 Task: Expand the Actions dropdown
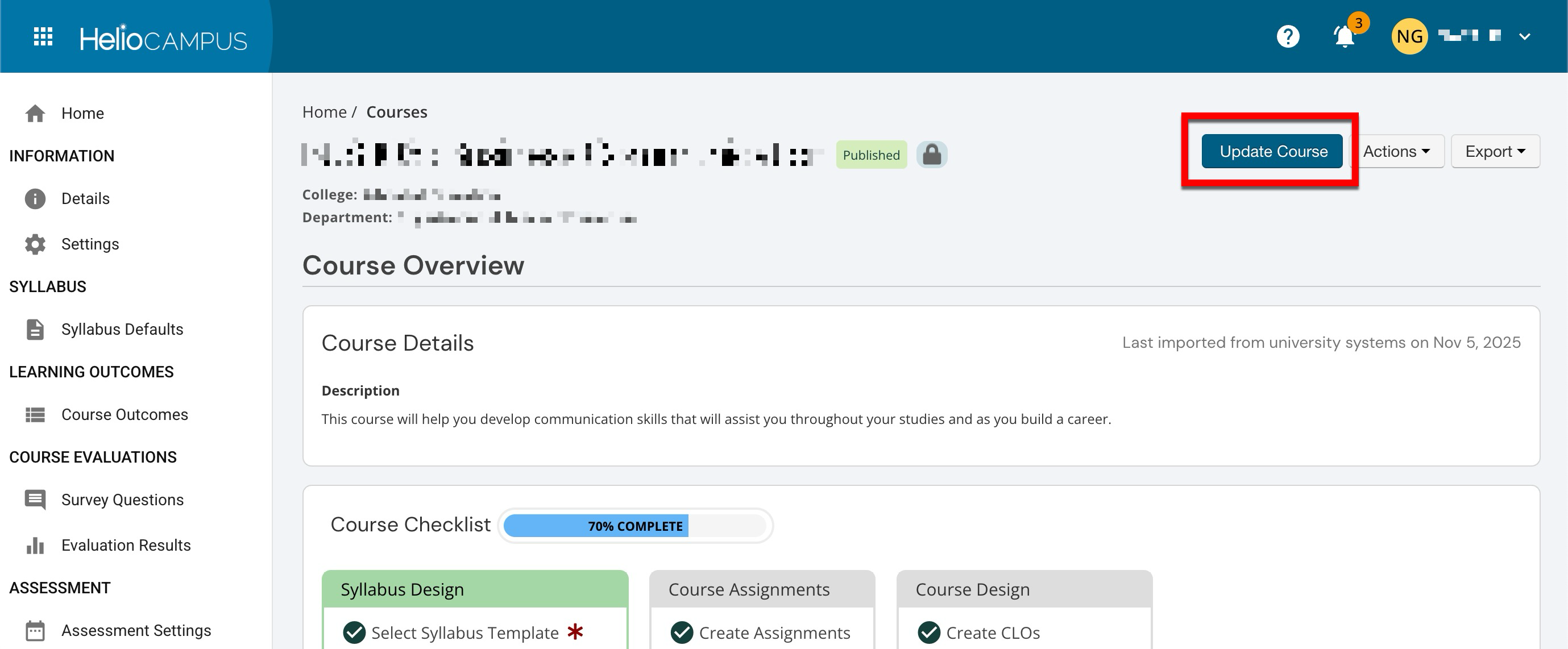[x=1396, y=152]
